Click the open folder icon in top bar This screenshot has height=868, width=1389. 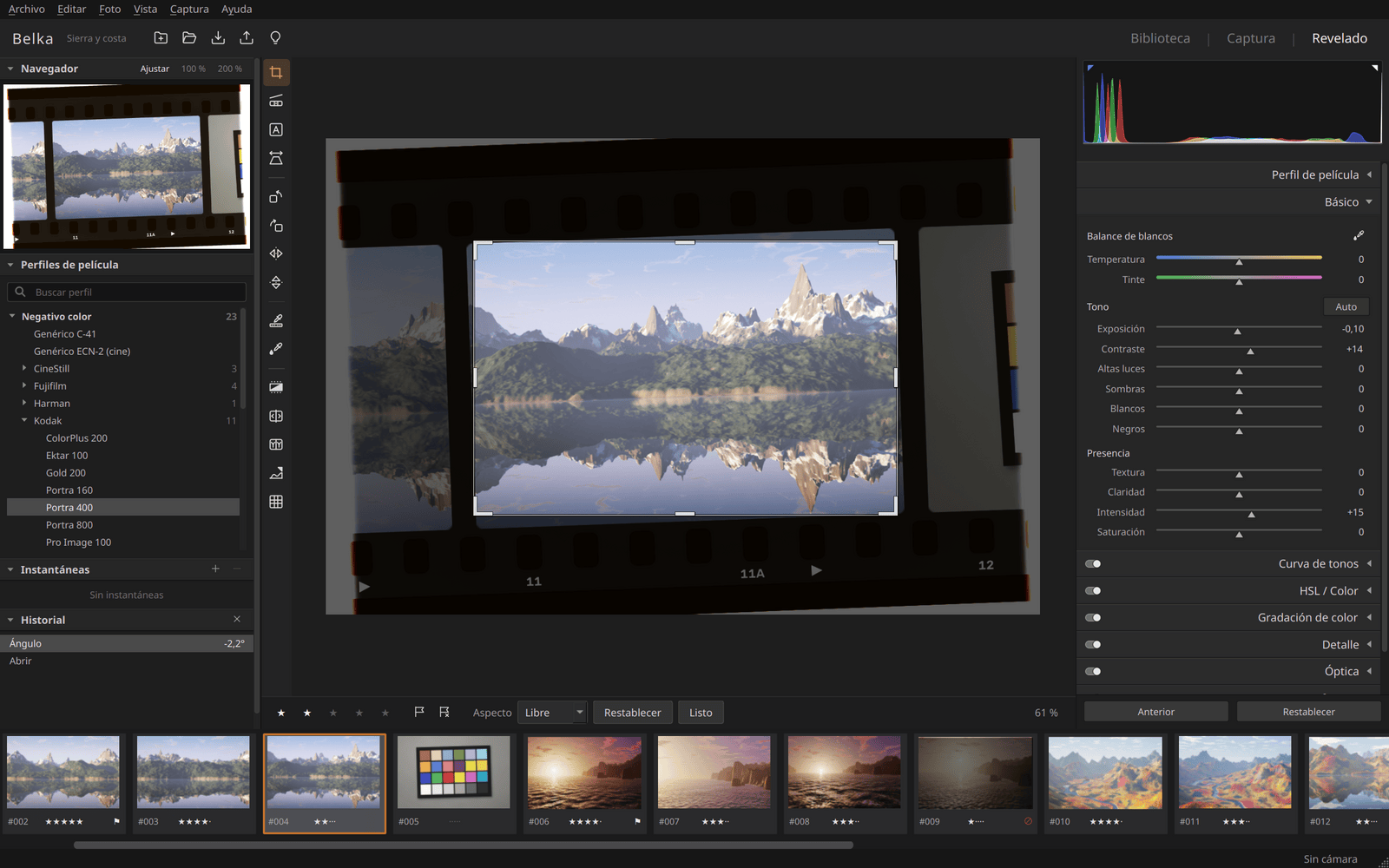pyautogui.click(x=189, y=37)
